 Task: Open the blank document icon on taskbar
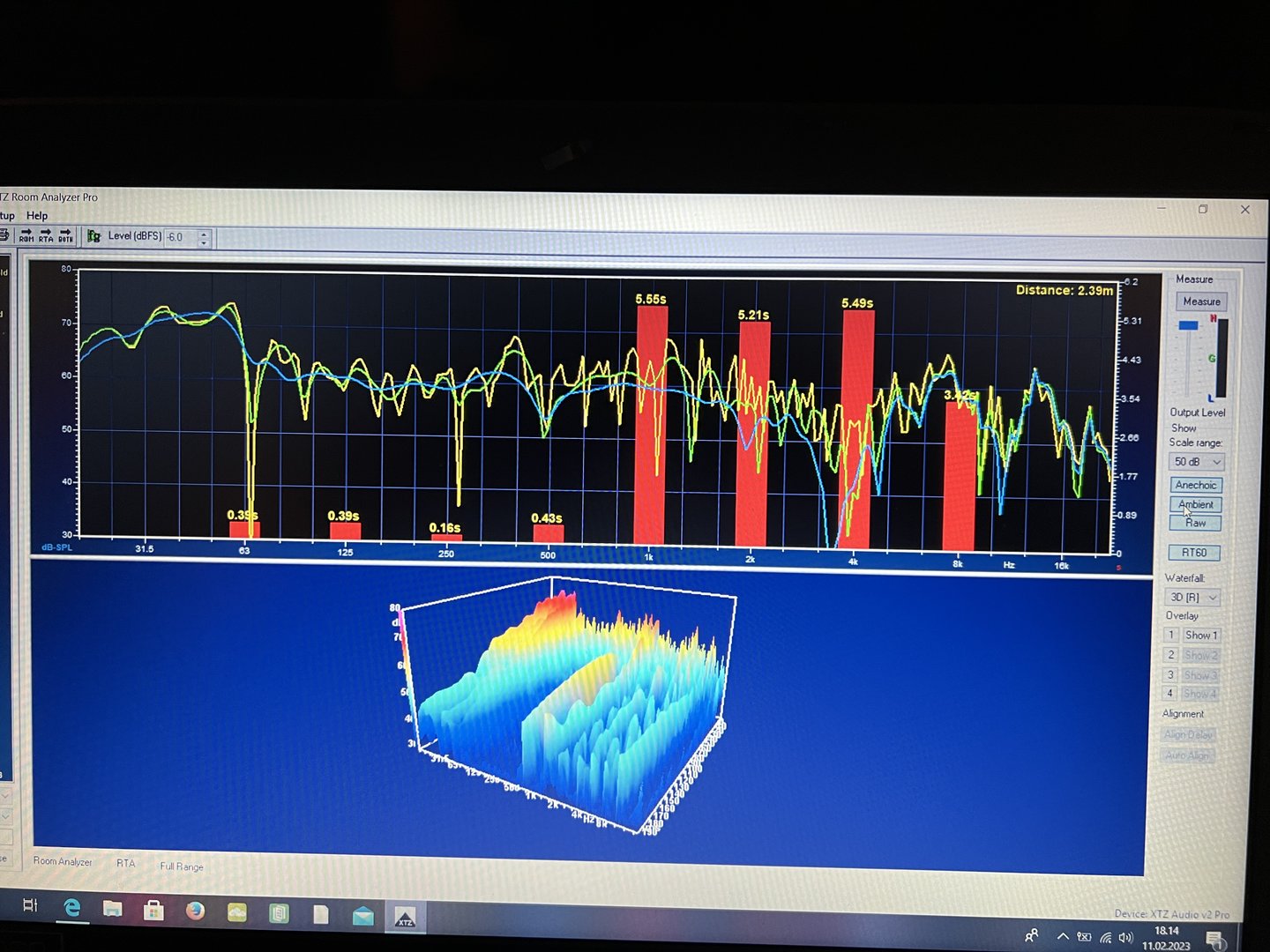click(x=320, y=915)
